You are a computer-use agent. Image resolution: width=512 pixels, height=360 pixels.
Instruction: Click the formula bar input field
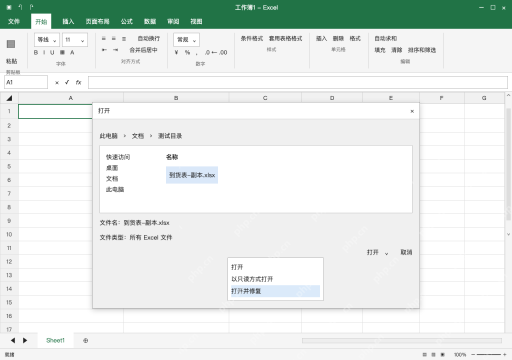tap(298, 82)
